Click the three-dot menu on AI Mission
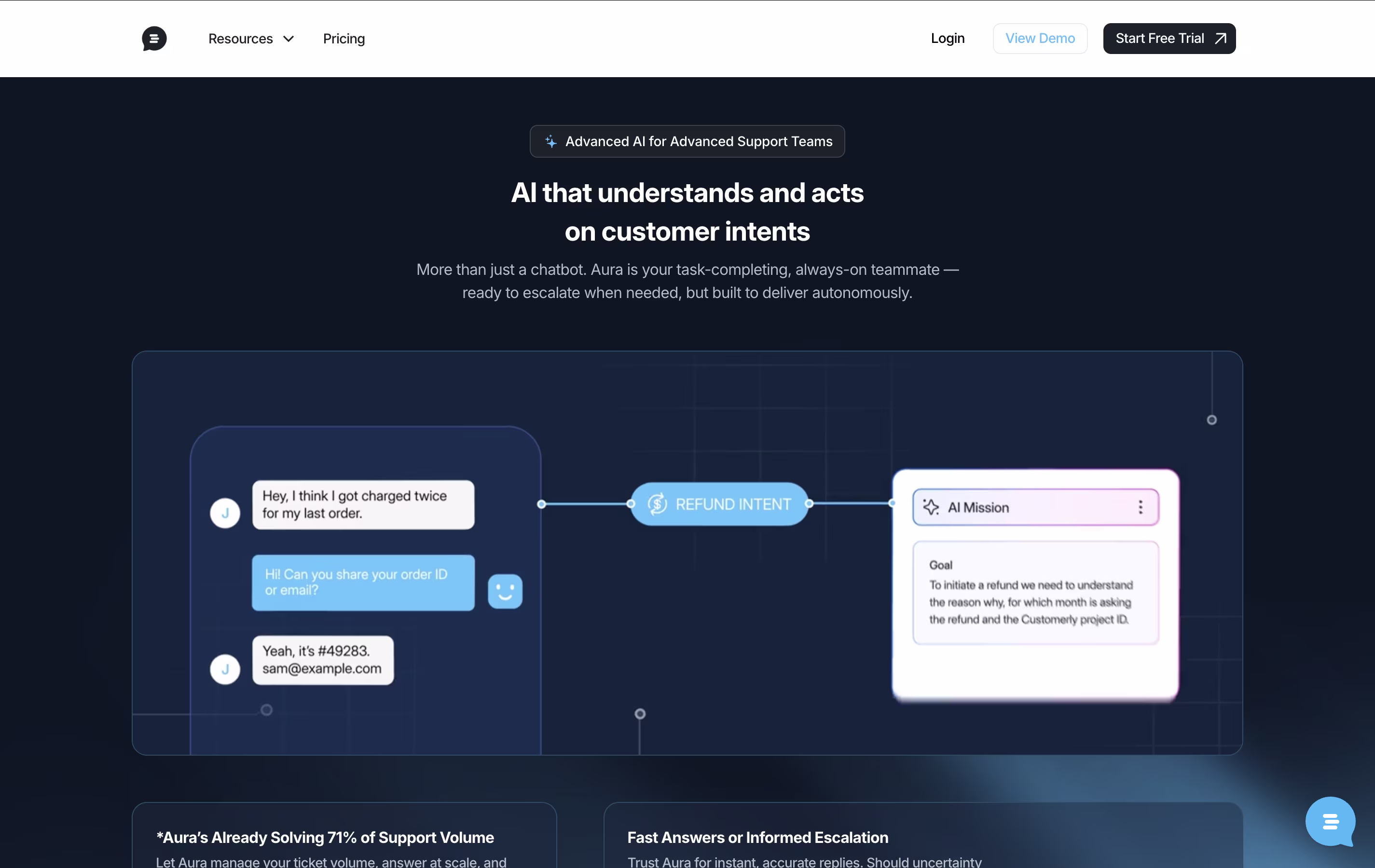 point(1141,507)
